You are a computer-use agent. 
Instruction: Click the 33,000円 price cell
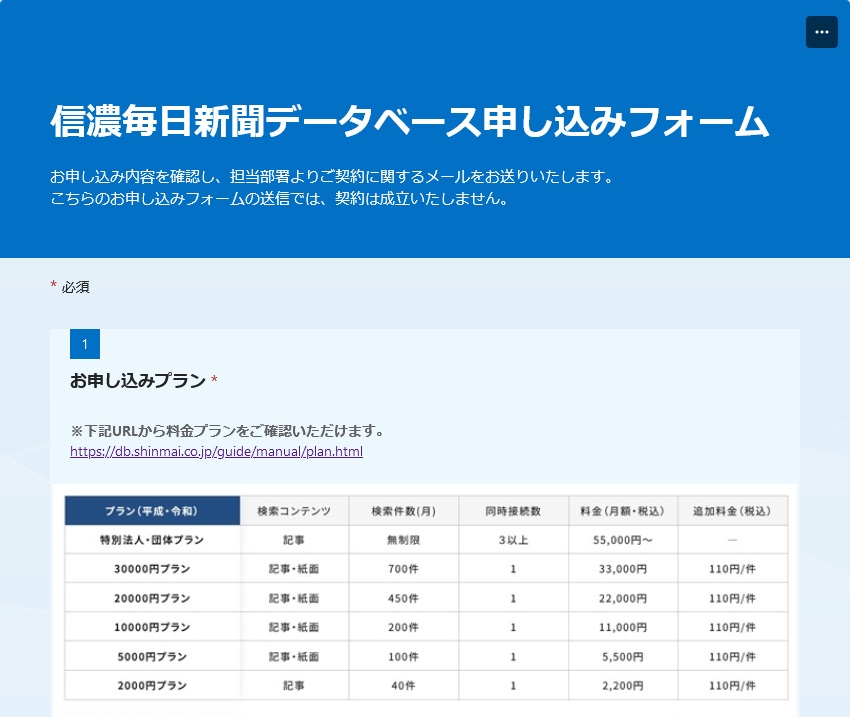[622, 569]
